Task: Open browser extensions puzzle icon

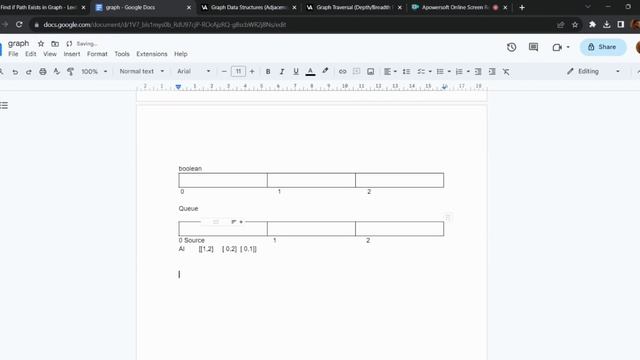Action: click(x=592, y=24)
